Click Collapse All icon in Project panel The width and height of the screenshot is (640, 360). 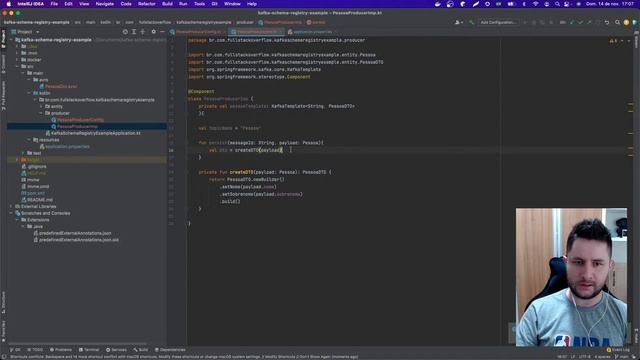coord(142,32)
